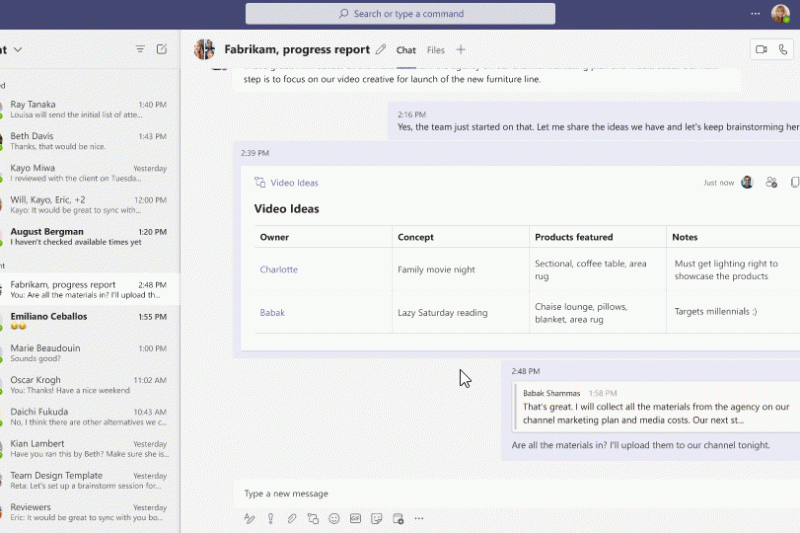Click the Concept column header

point(416,237)
